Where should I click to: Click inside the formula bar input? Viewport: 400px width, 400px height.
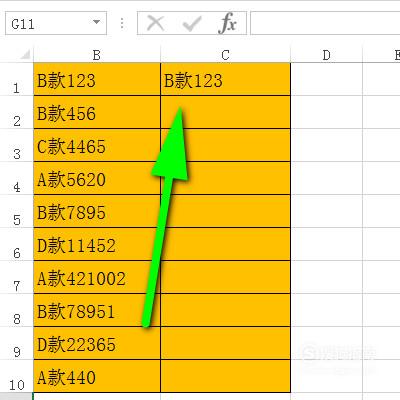tap(325, 23)
